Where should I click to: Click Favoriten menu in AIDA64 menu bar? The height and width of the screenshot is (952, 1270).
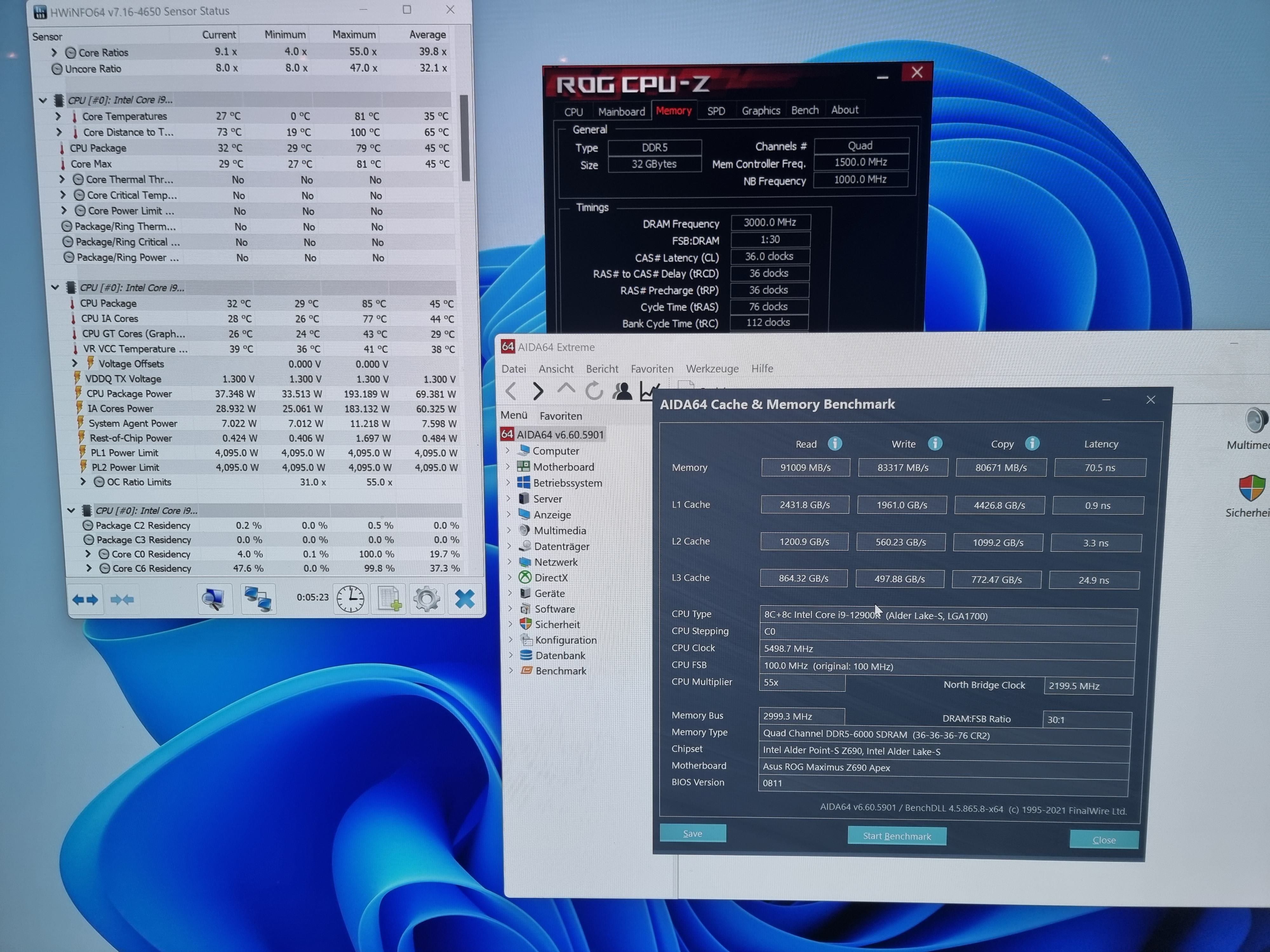pyautogui.click(x=652, y=369)
